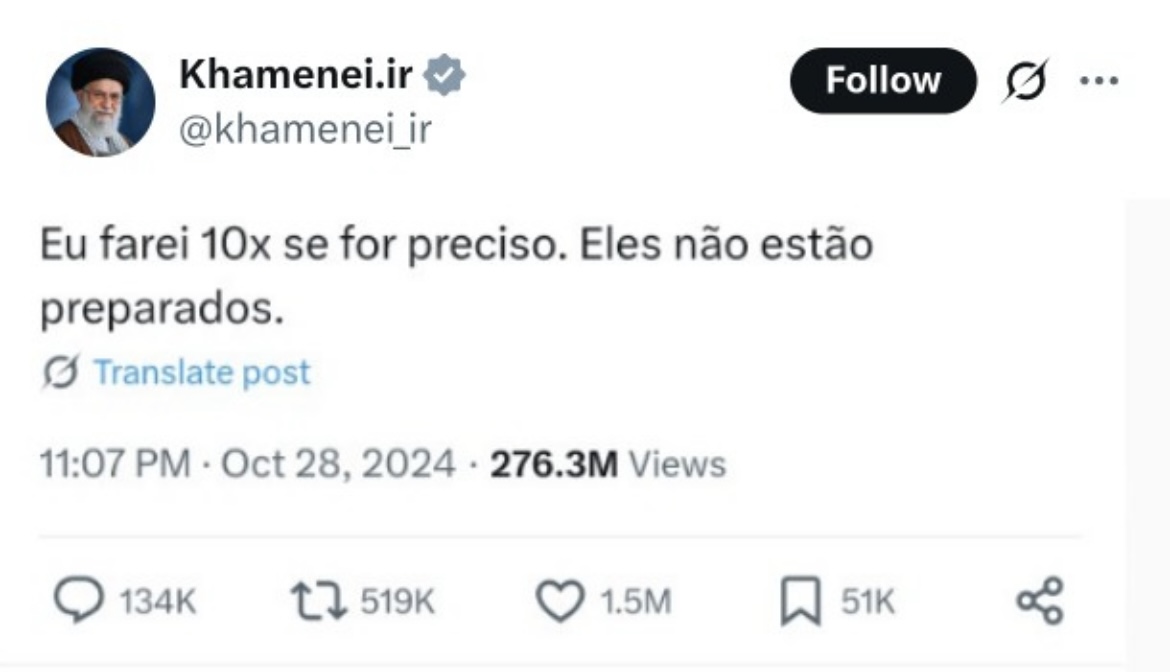Viewport: 1170px width, 672px height.
Task: Click the 51K bookmarks count
Action: pos(867,602)
